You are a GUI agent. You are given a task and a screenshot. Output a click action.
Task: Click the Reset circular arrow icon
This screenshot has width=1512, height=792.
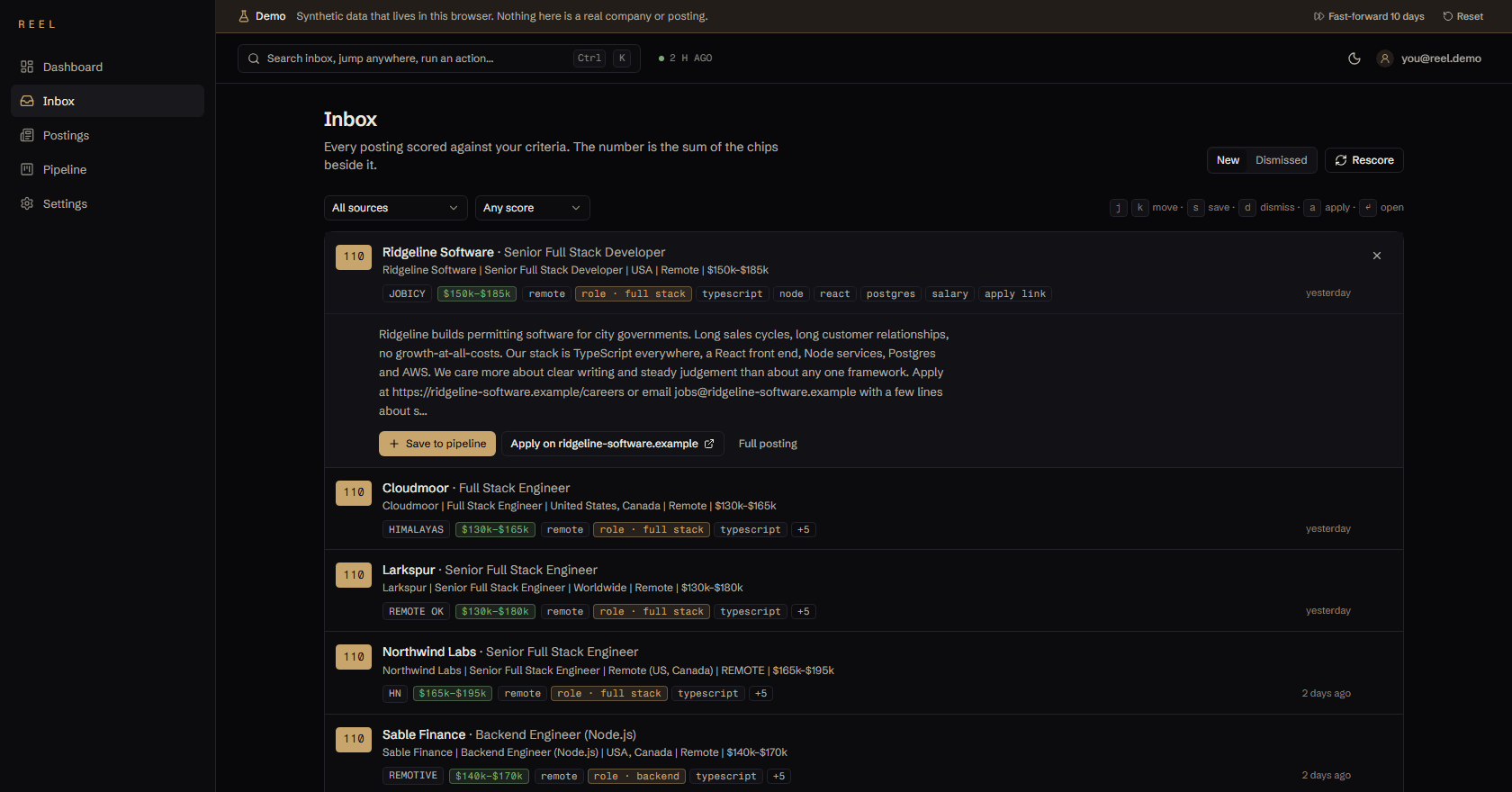1448,16
